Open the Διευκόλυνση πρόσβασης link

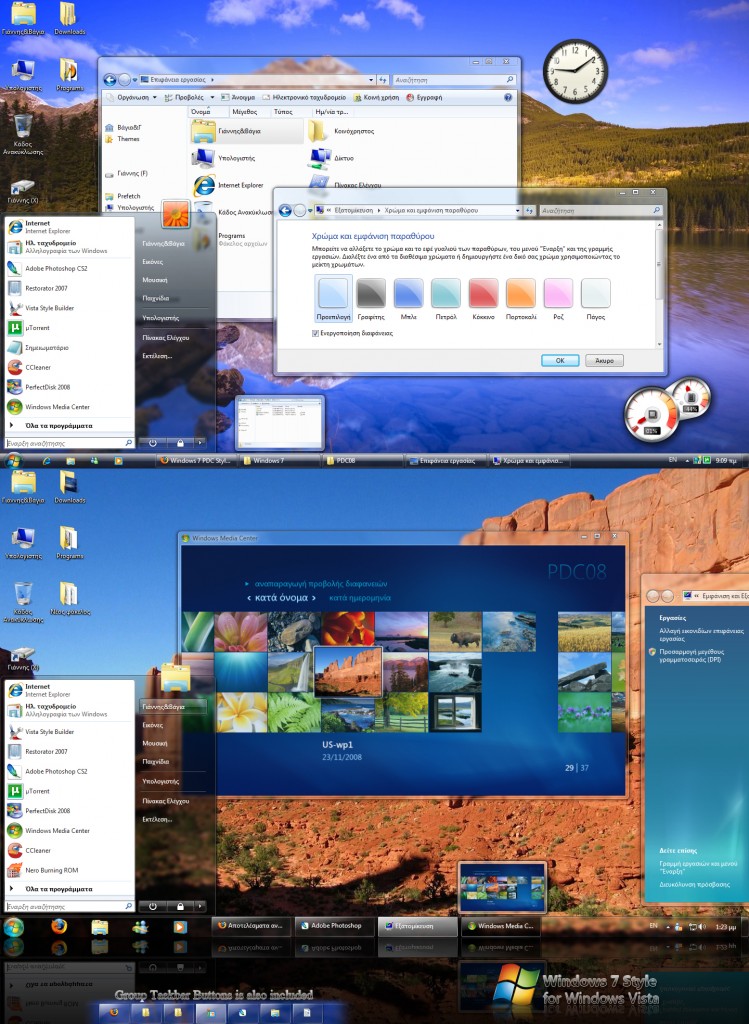coord(694,884)
